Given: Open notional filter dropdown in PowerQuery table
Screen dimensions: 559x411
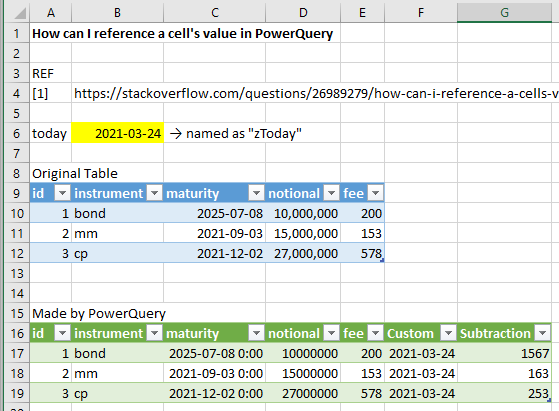Looking at the screenshot, I should (x=331, y=333).
